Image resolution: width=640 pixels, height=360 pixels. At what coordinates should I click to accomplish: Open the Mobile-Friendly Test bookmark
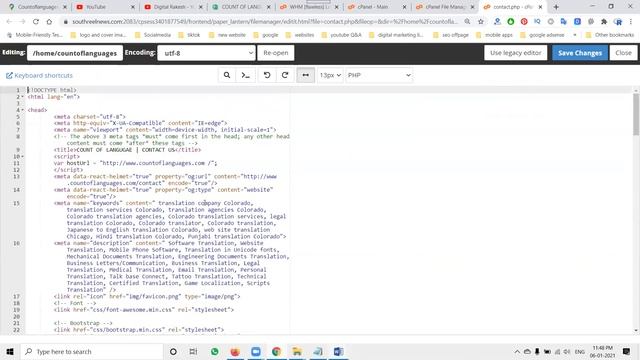(35, 35)
